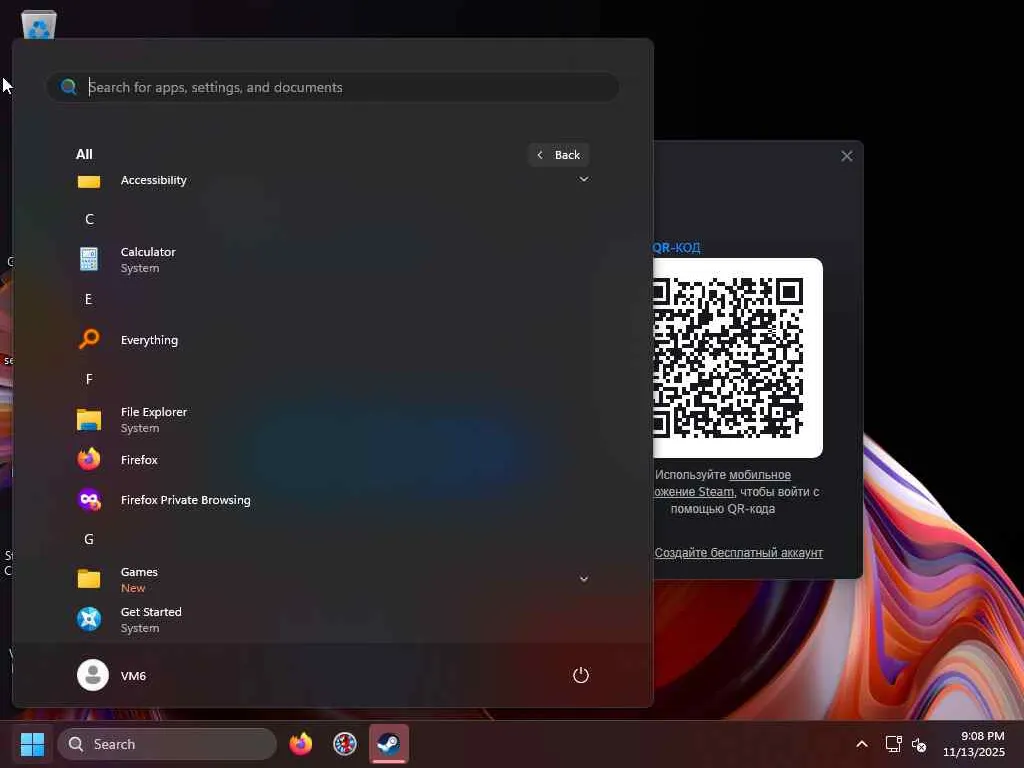Open the compass-like app on the taskbar
The height and width of the screenshot is (768, 1024).
click(345, 744)
